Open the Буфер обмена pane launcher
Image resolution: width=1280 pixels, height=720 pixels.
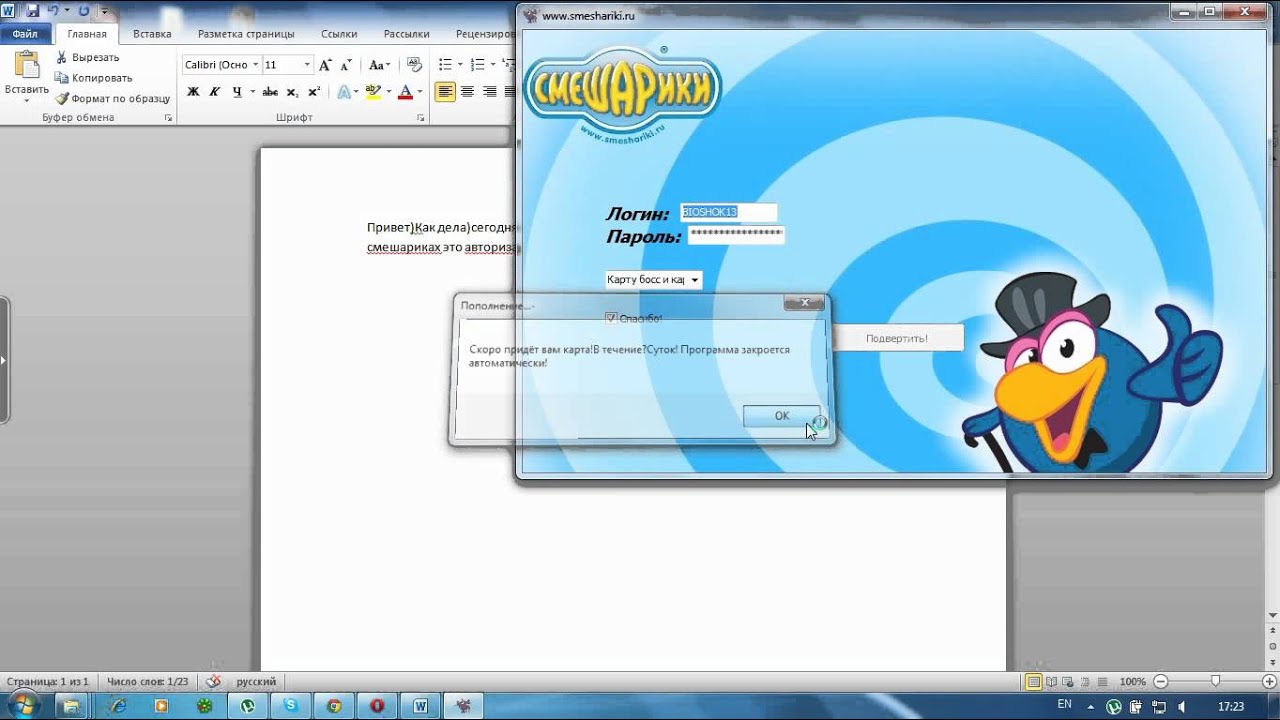coord(169,118)
